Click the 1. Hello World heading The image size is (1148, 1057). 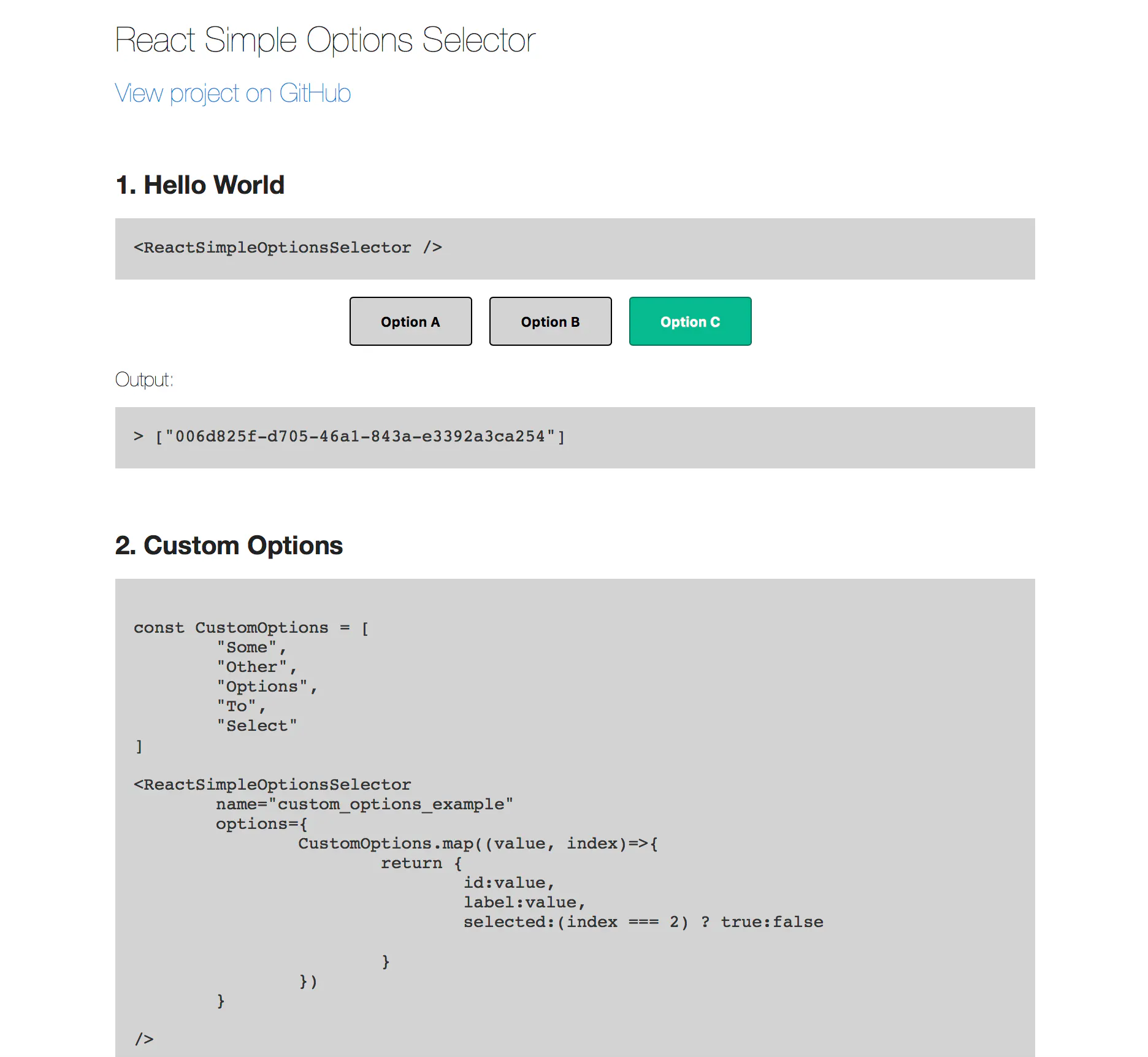[x=200, y=185]
